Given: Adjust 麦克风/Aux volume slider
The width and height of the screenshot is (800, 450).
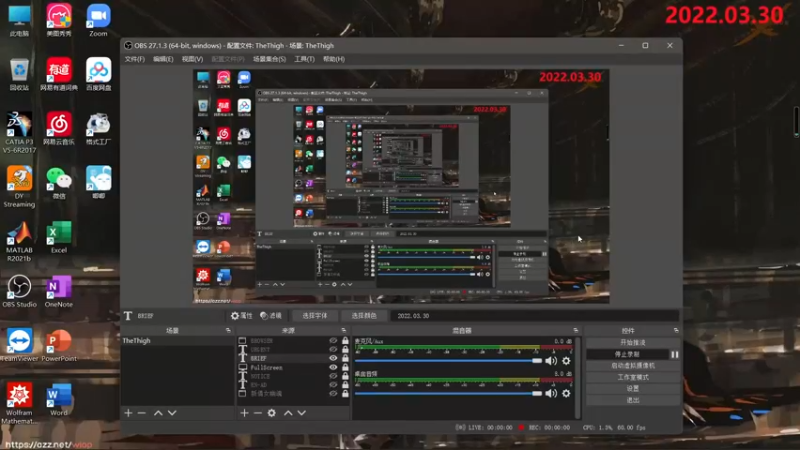Looking at the screenshot, I should click(x=448, y=361).
